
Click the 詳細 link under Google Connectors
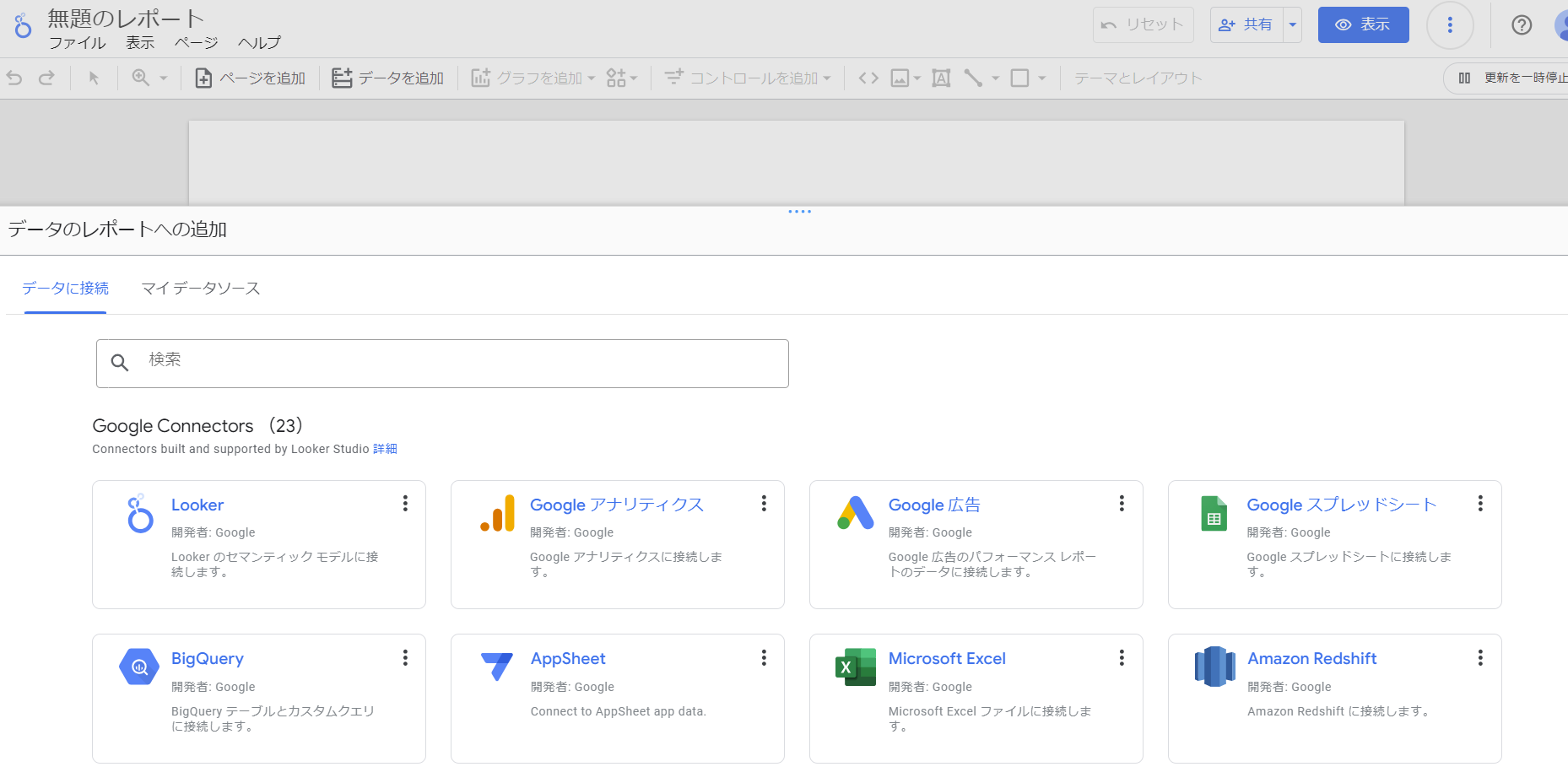385,449
